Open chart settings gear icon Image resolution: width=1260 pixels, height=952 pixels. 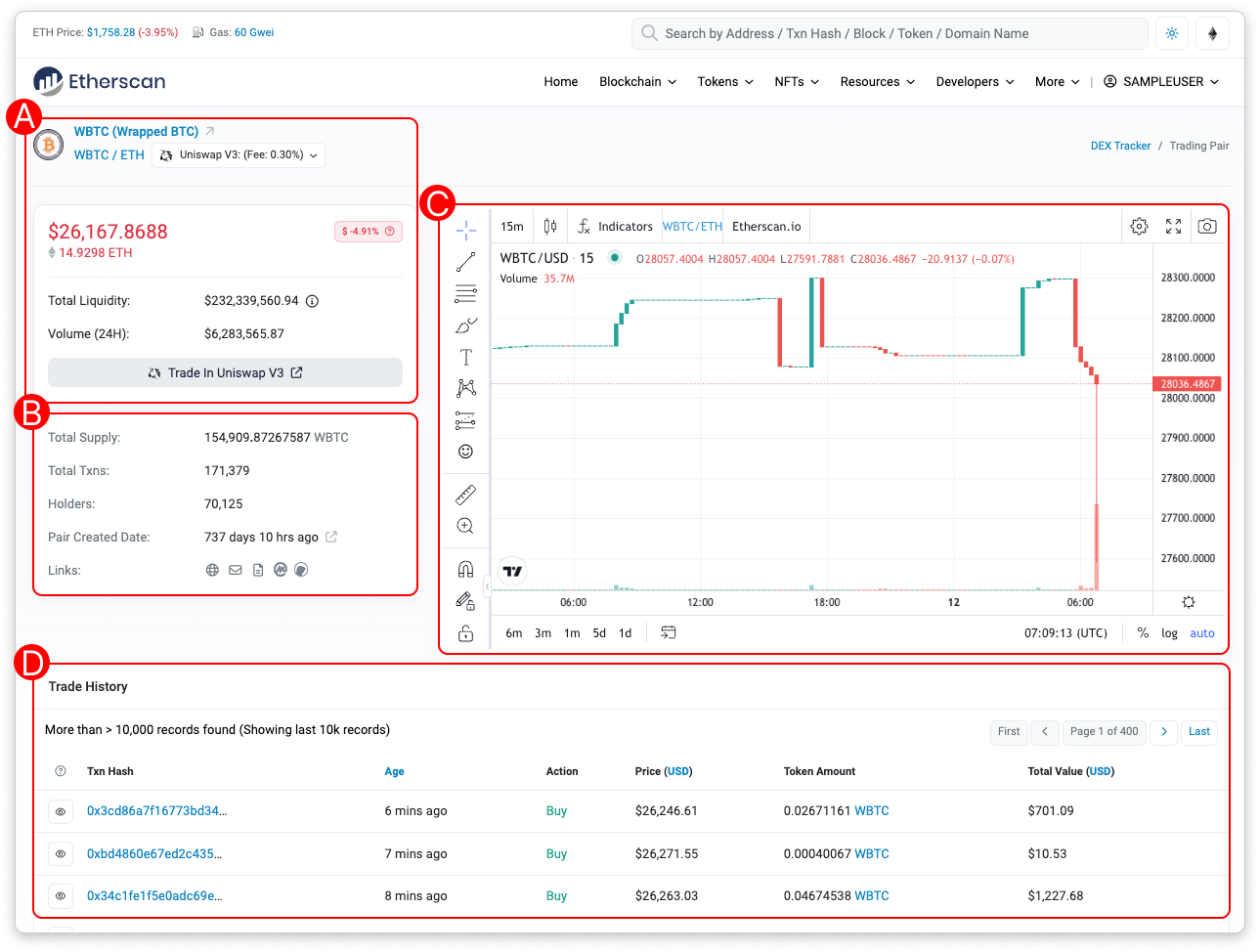[x=1139, y=227]
